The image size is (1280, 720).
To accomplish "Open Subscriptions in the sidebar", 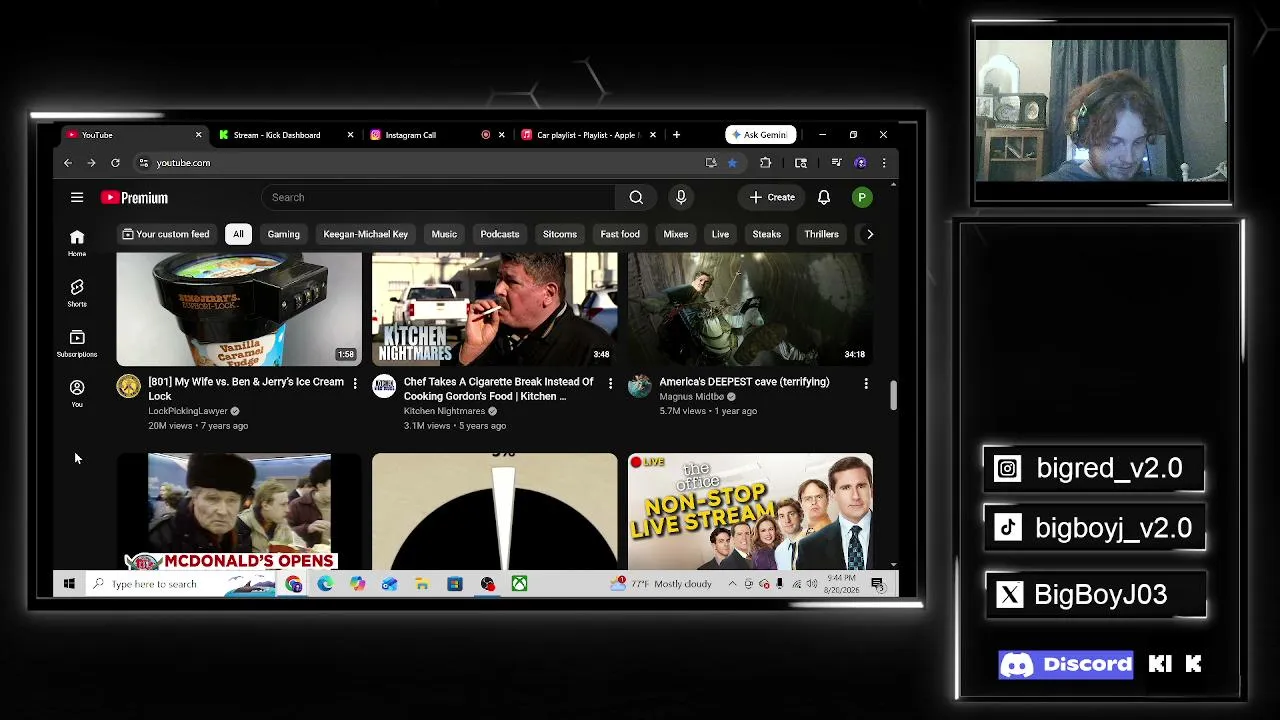I will (77, 343).
